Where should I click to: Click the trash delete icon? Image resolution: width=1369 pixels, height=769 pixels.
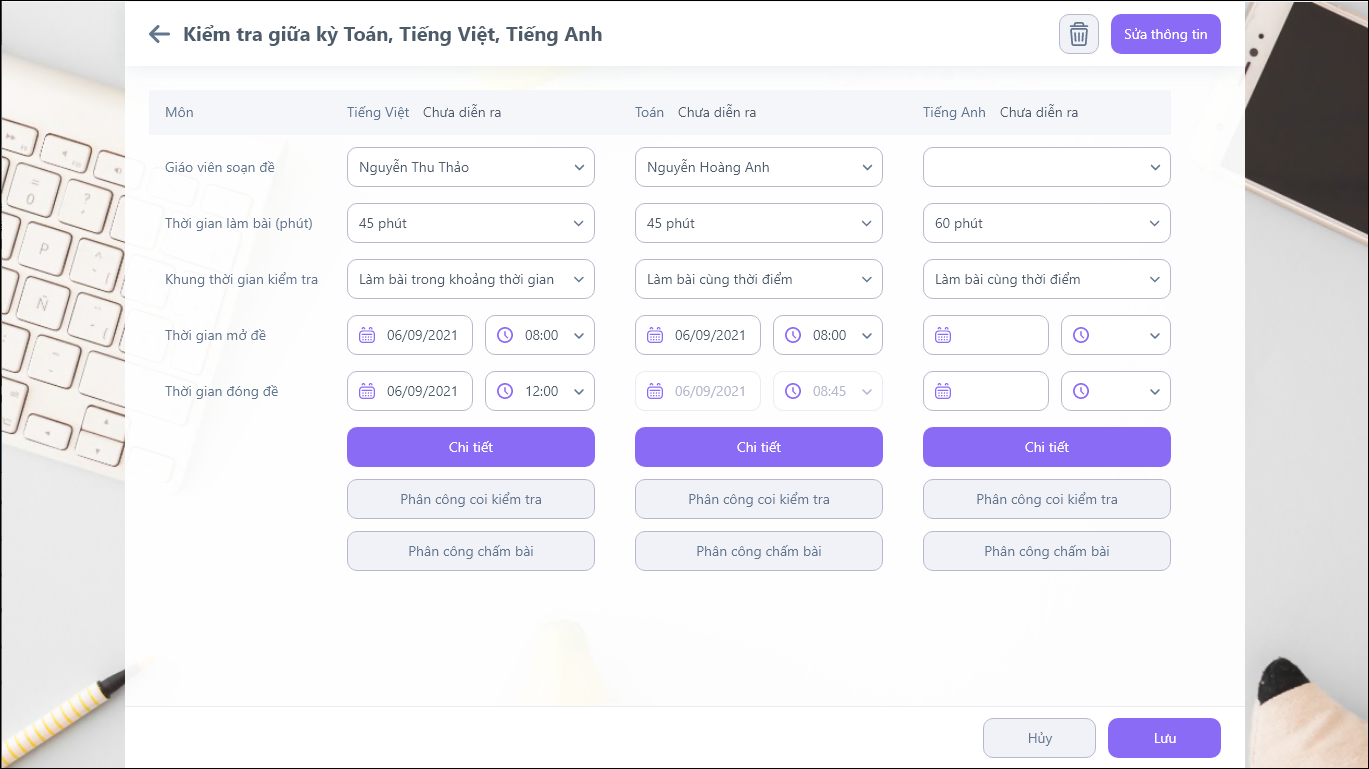click(1078, 34)
